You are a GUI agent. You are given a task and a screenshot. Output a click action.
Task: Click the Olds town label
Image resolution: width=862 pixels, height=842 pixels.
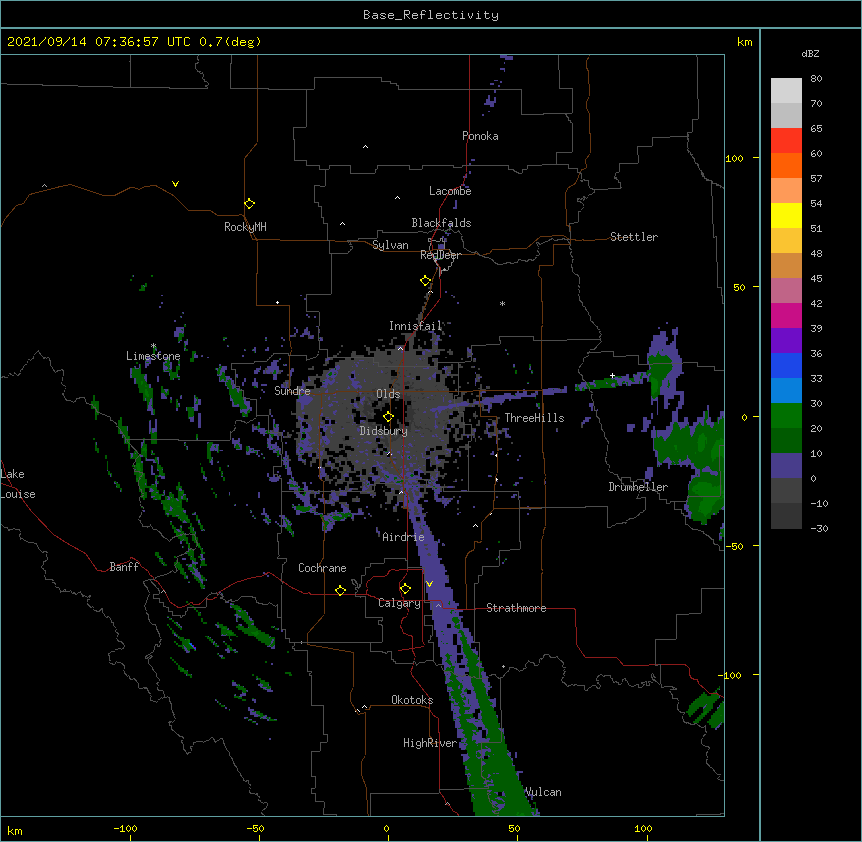point(388,394)
